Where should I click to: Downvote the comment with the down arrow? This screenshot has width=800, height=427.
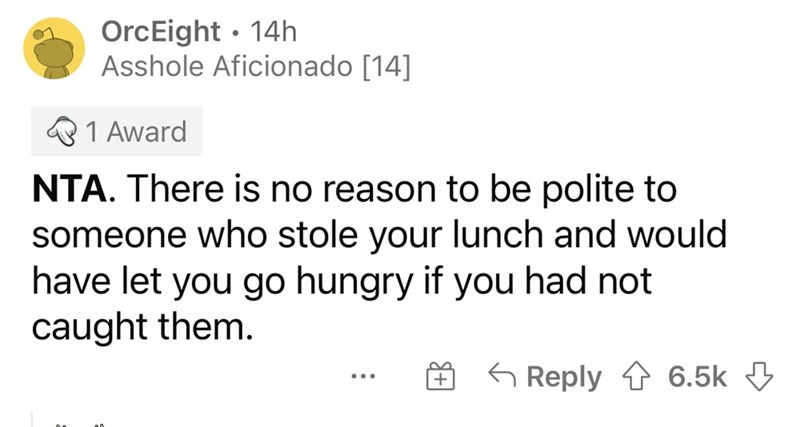(759, 376)
